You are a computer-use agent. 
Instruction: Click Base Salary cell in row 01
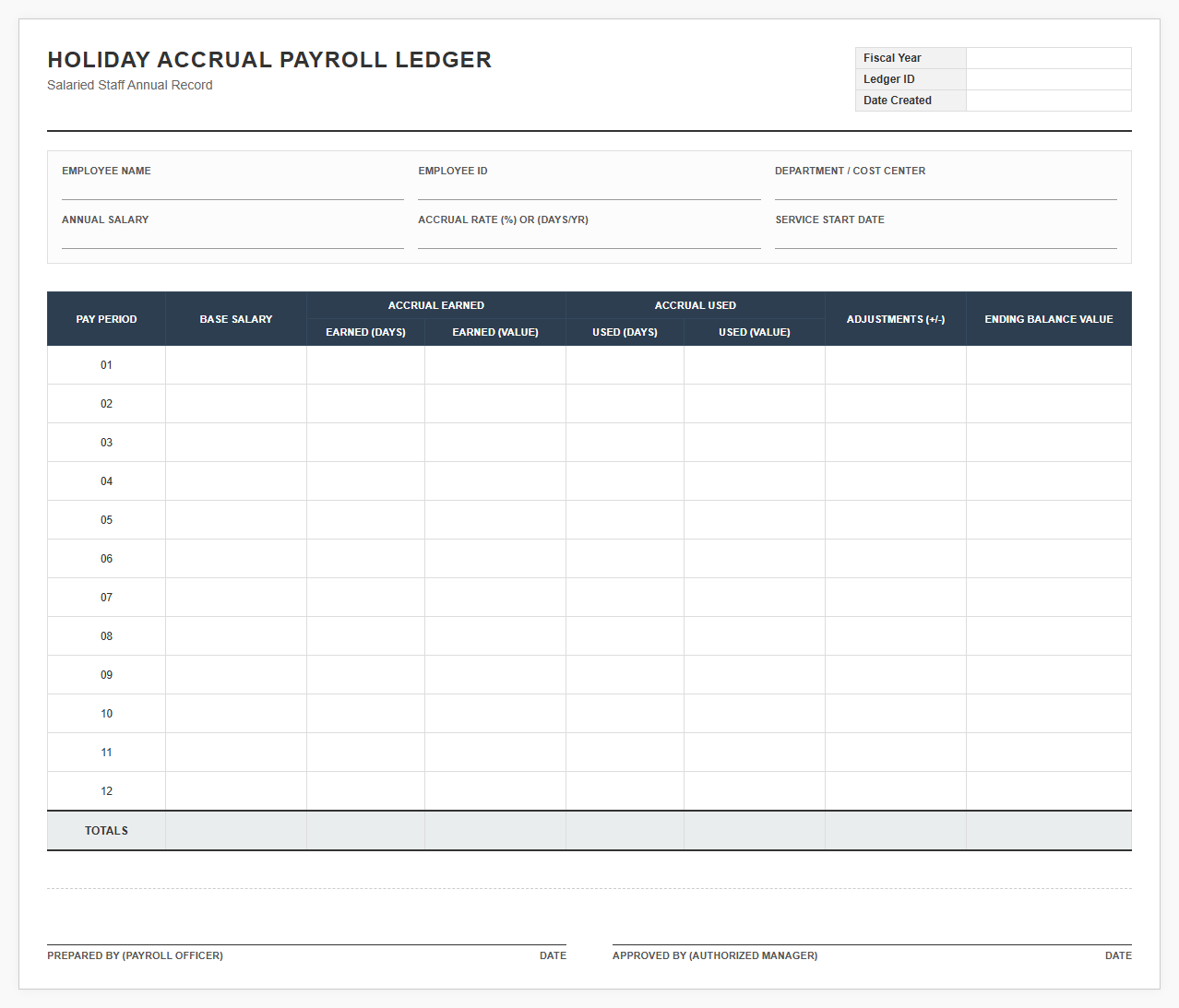pos(236,365)
